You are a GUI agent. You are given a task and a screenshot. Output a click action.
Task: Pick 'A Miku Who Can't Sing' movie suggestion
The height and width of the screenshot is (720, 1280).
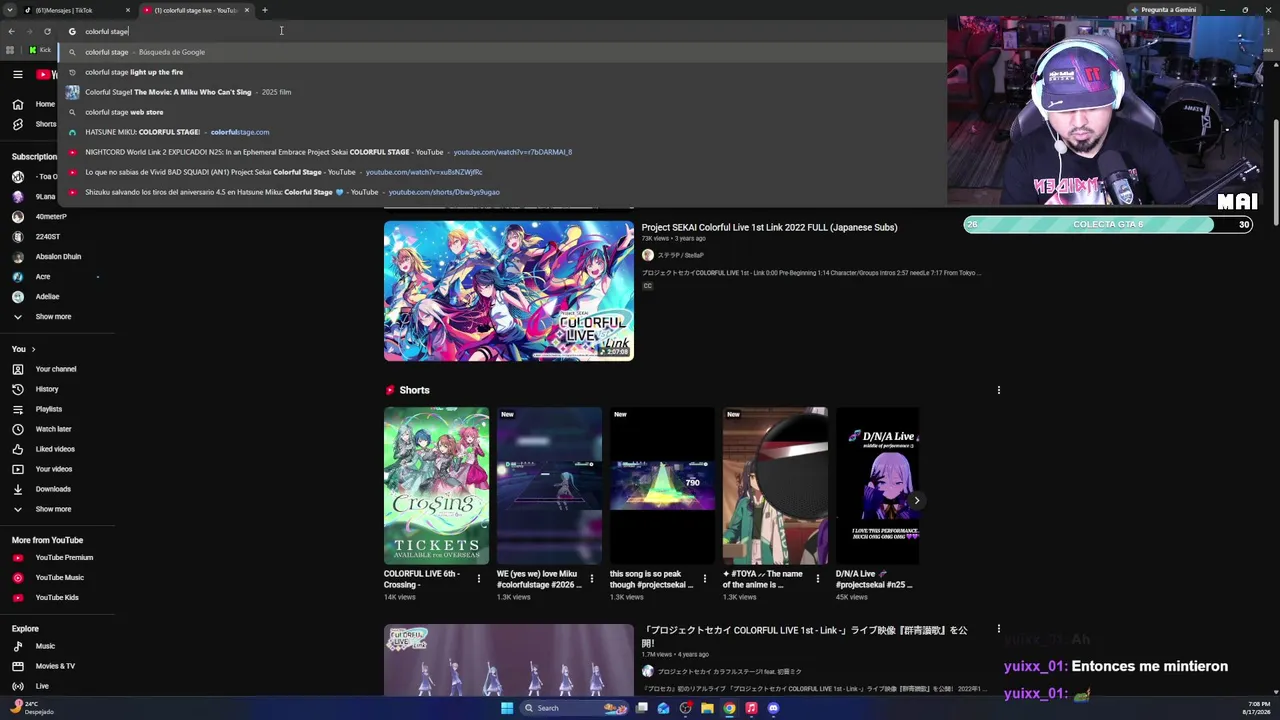502,92
